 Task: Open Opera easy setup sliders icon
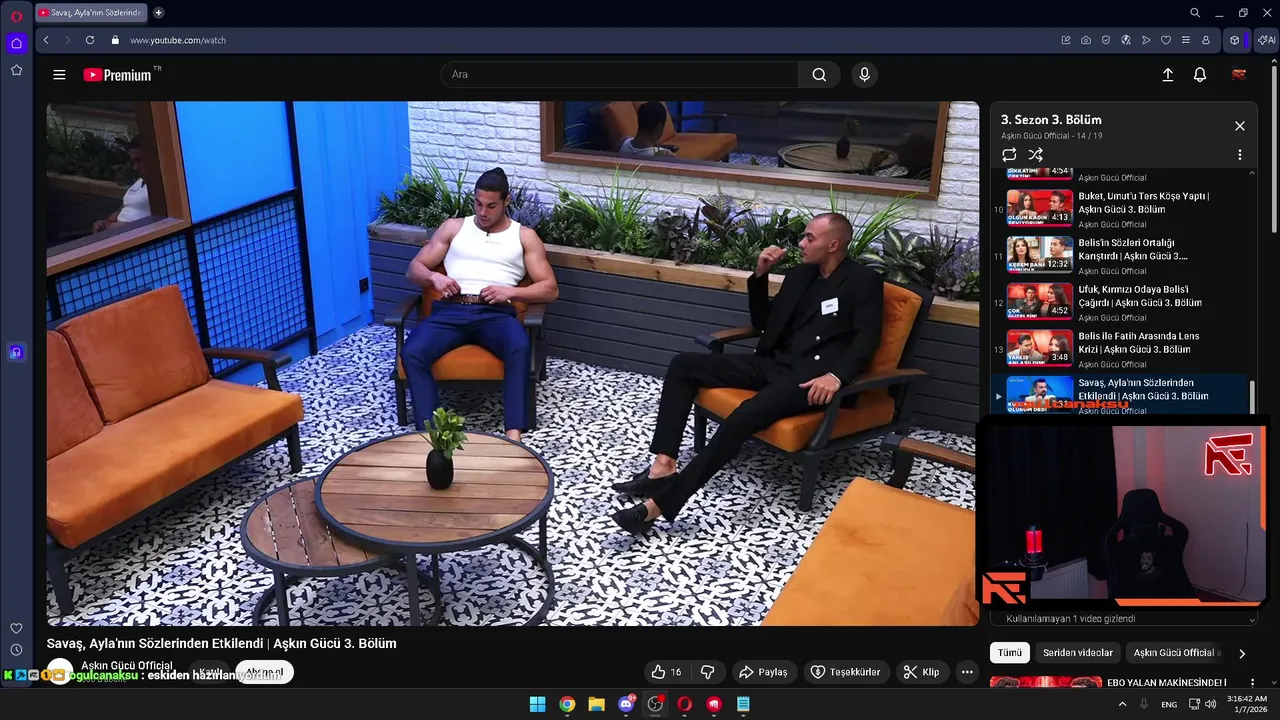(1186, 40)
